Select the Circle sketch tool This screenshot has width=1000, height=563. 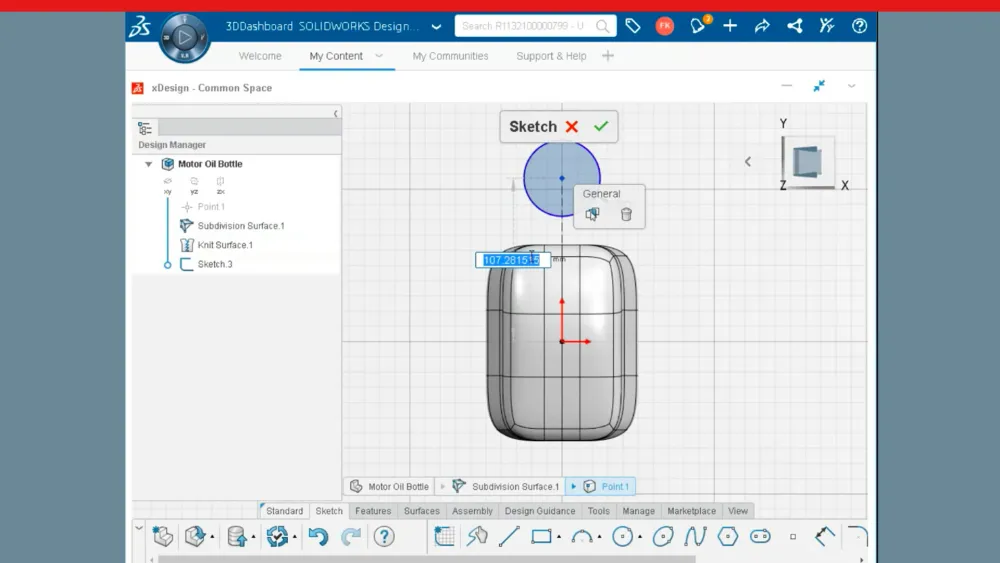(x=622, y=536)
